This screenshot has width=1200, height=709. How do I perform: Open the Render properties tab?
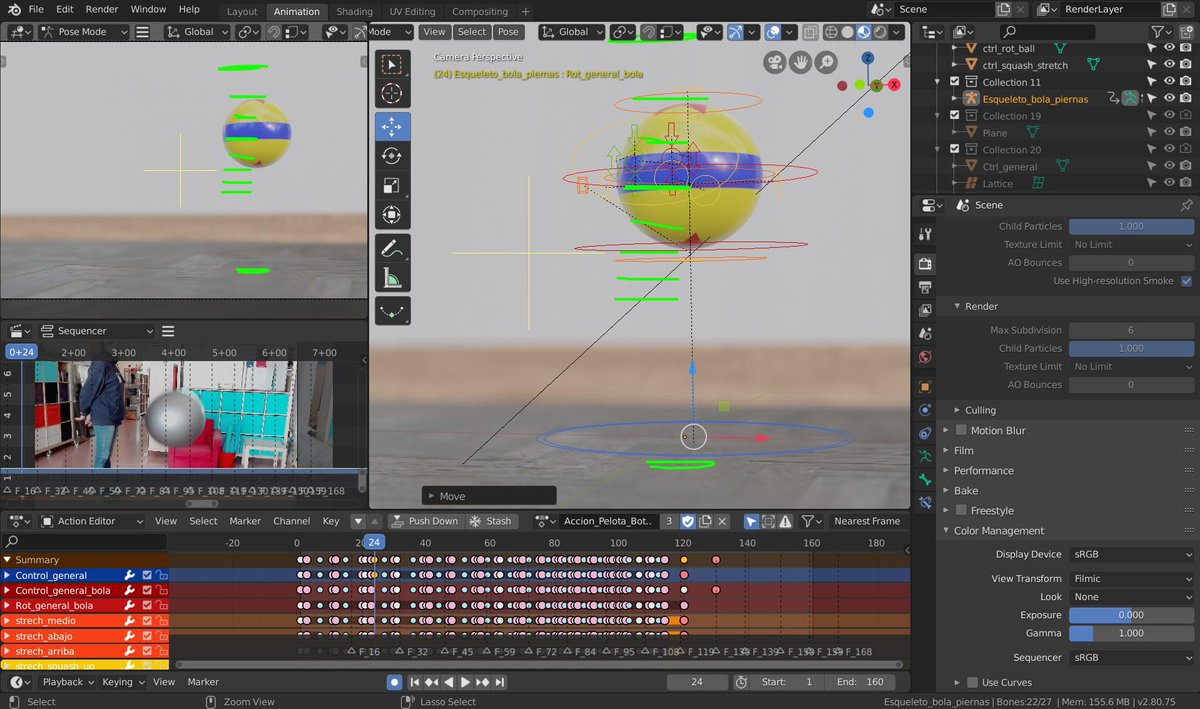click(x=925, y=264)
